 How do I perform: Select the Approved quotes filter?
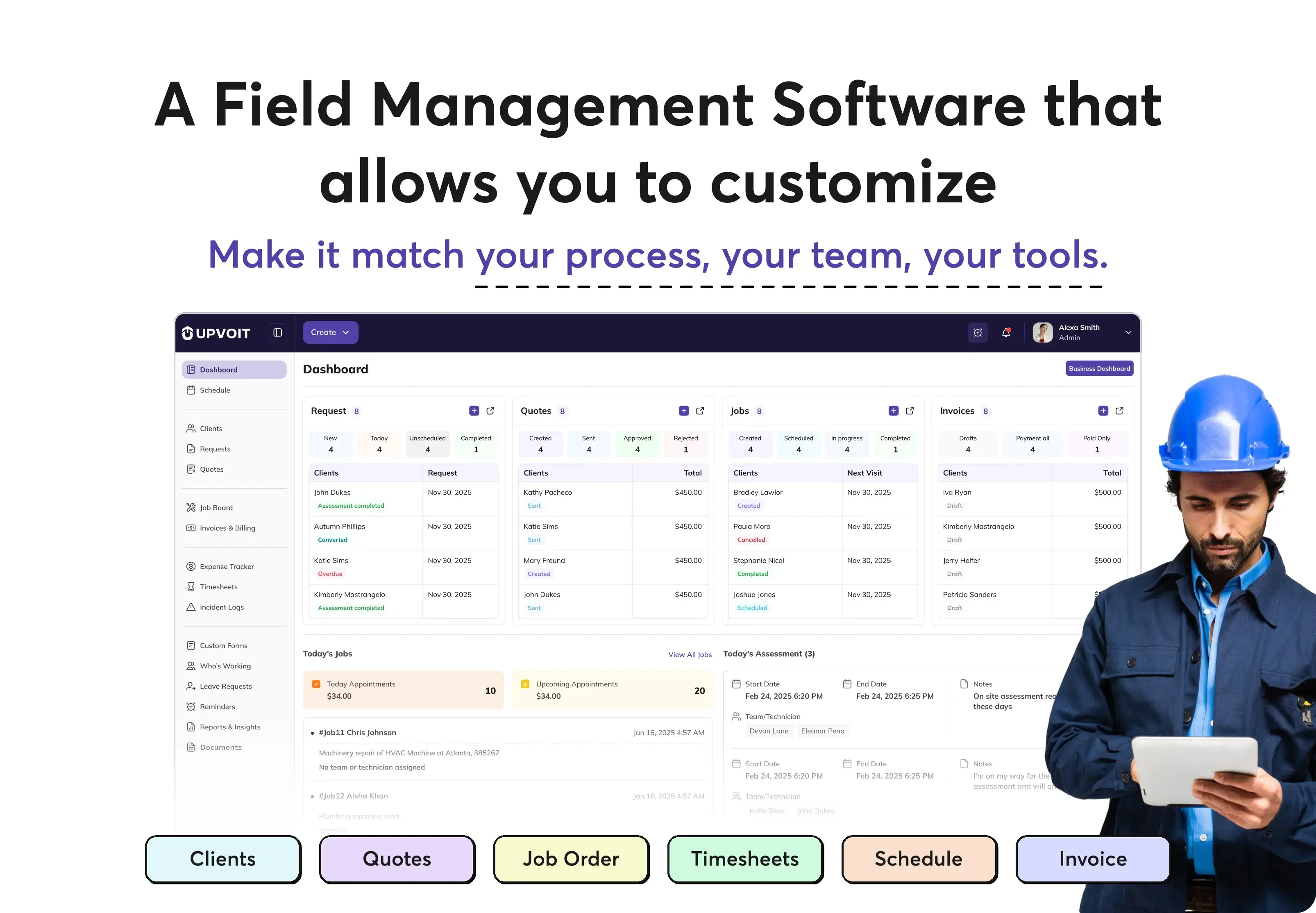click(x=637, y=444)
